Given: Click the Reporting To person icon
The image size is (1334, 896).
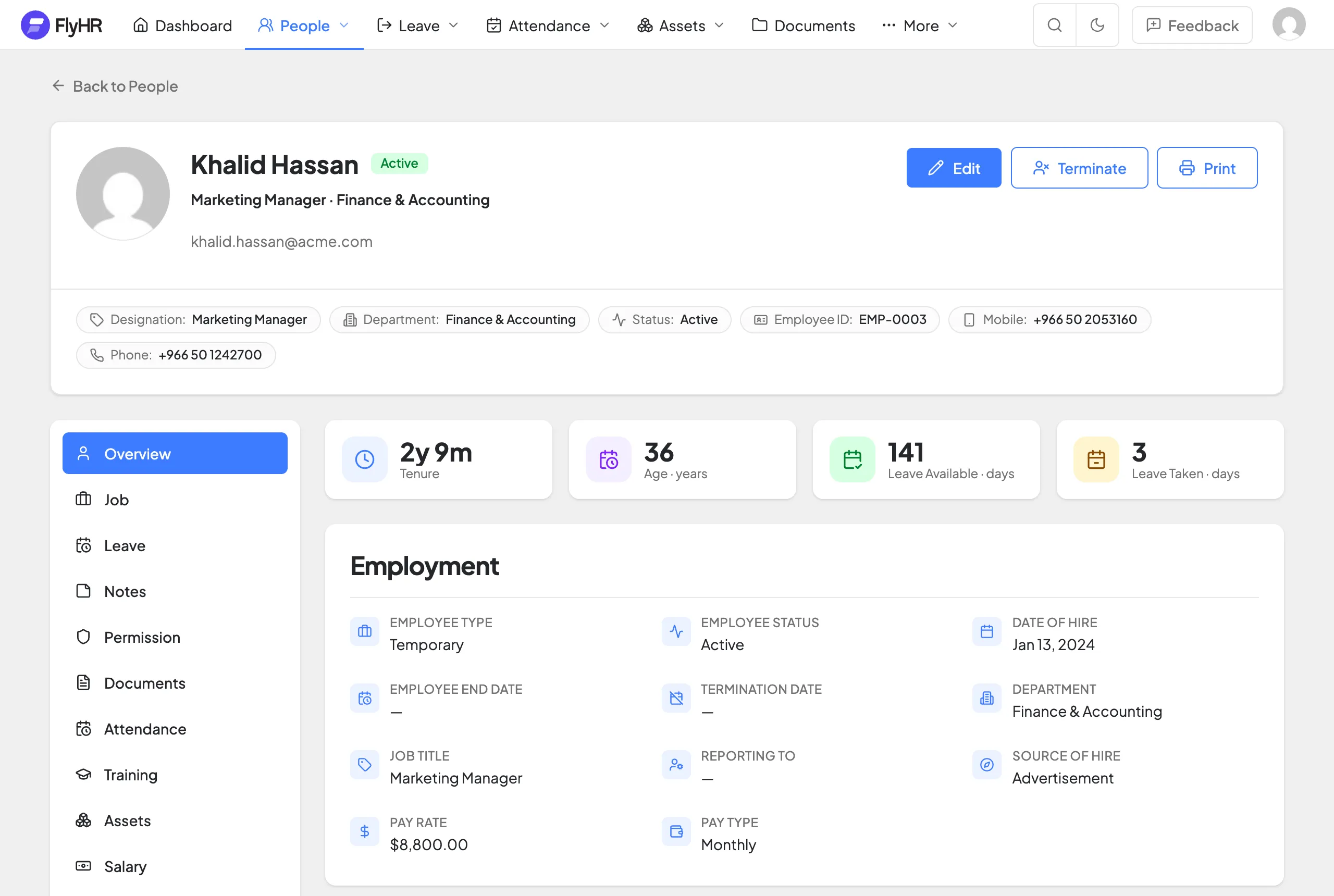Looking at the screenshot, I should (x=676, y=765).
